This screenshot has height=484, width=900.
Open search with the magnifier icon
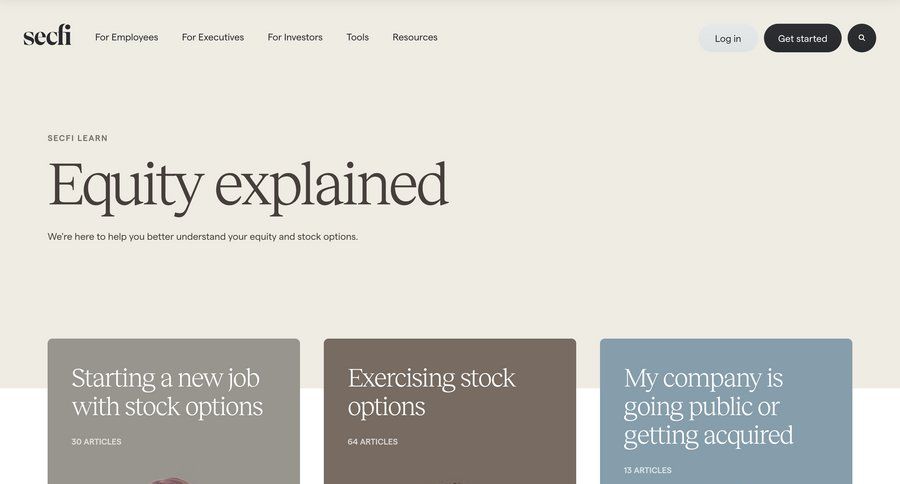click(x=862, y=38)
